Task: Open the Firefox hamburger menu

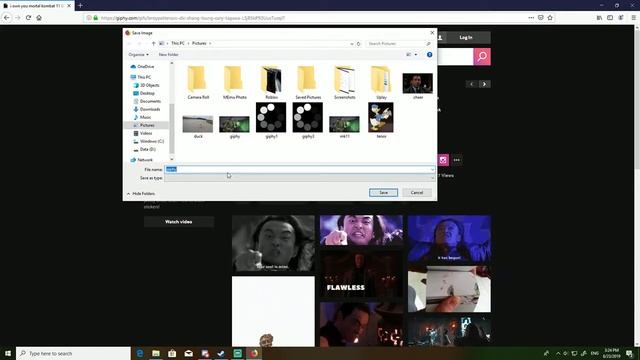Action: click(634, 18)
